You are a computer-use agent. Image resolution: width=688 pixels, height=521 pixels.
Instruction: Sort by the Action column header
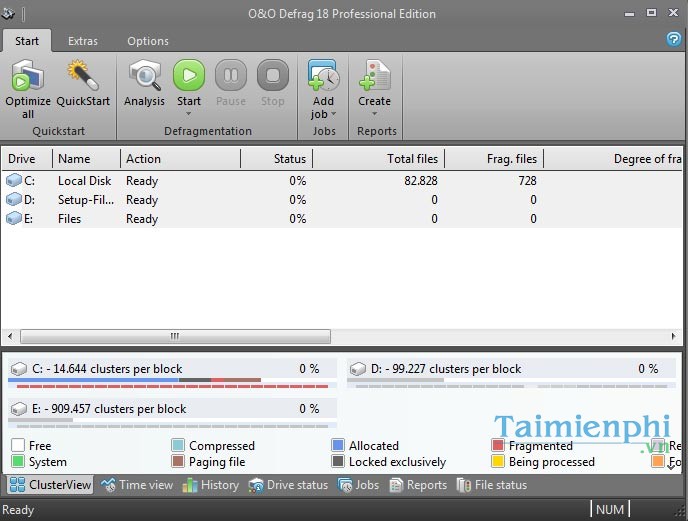pyautogui.click(x=180, y=158)
